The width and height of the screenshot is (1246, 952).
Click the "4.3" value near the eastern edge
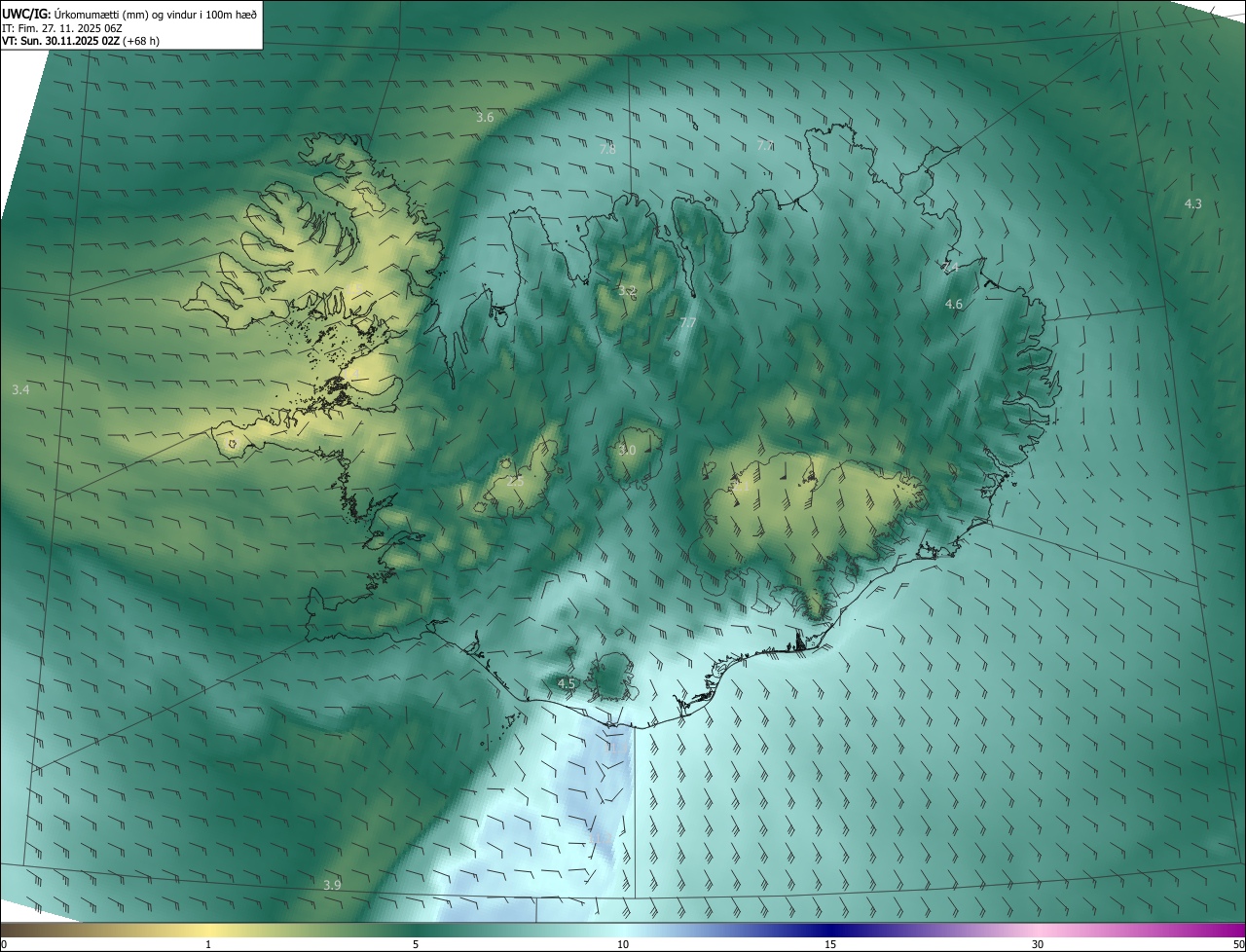click(1192, 203)
